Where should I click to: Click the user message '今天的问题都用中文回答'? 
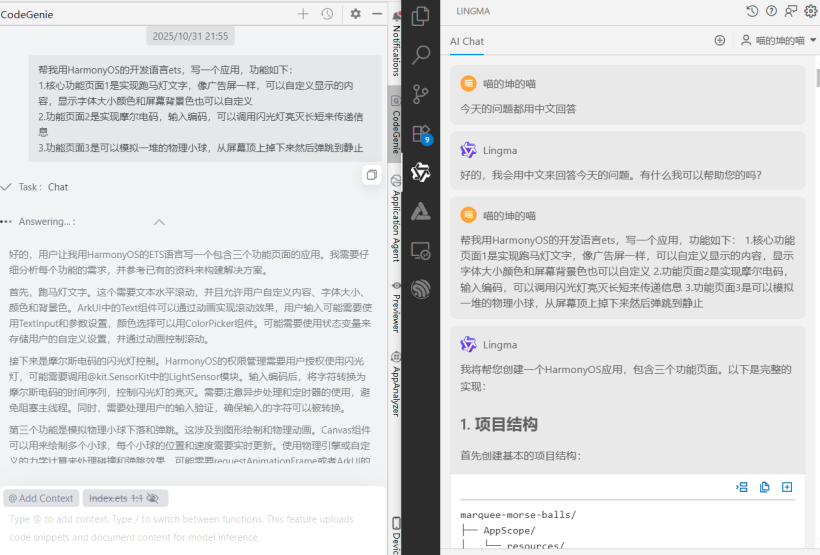pos(518,109)
